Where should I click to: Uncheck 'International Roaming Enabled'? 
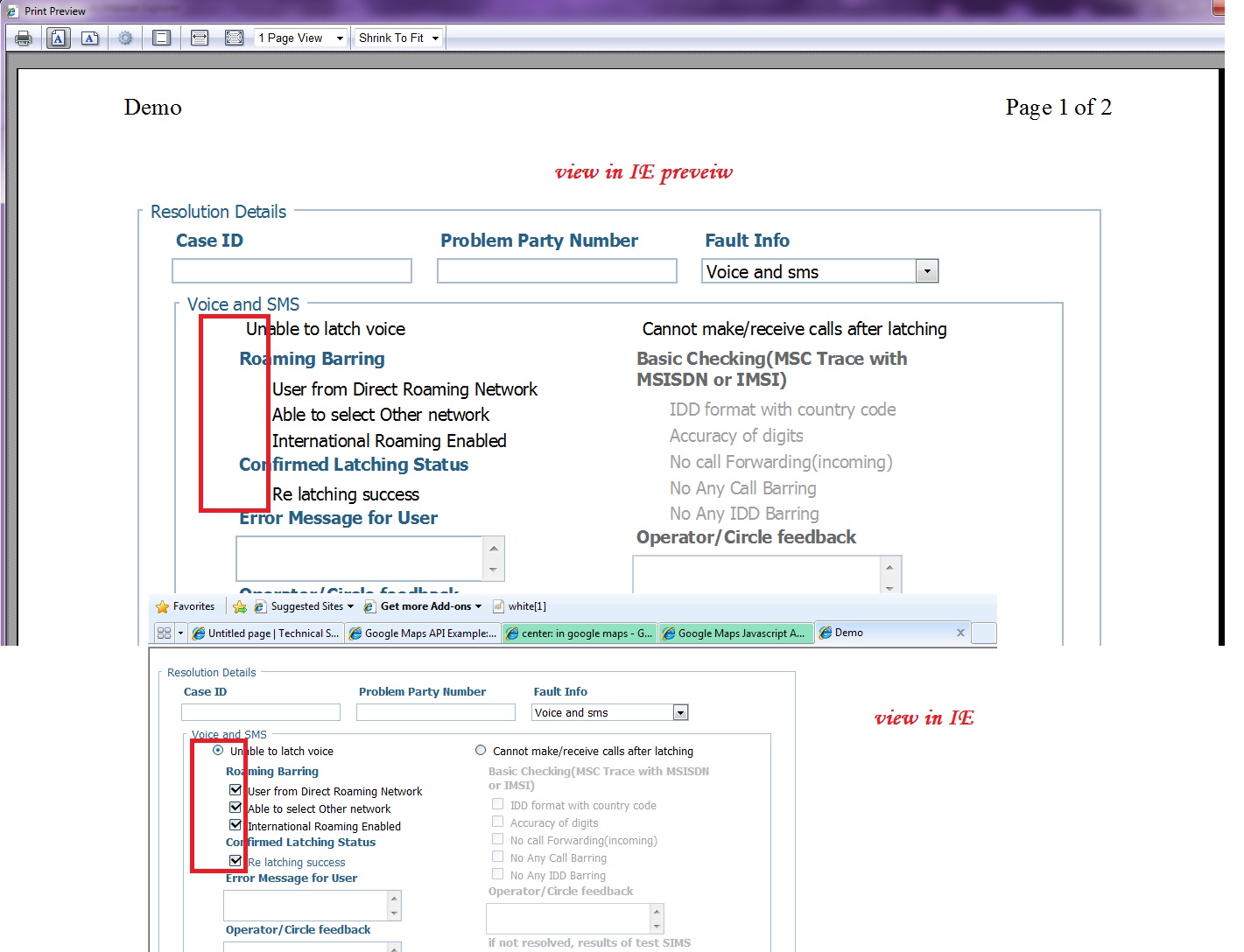[235, 824]
